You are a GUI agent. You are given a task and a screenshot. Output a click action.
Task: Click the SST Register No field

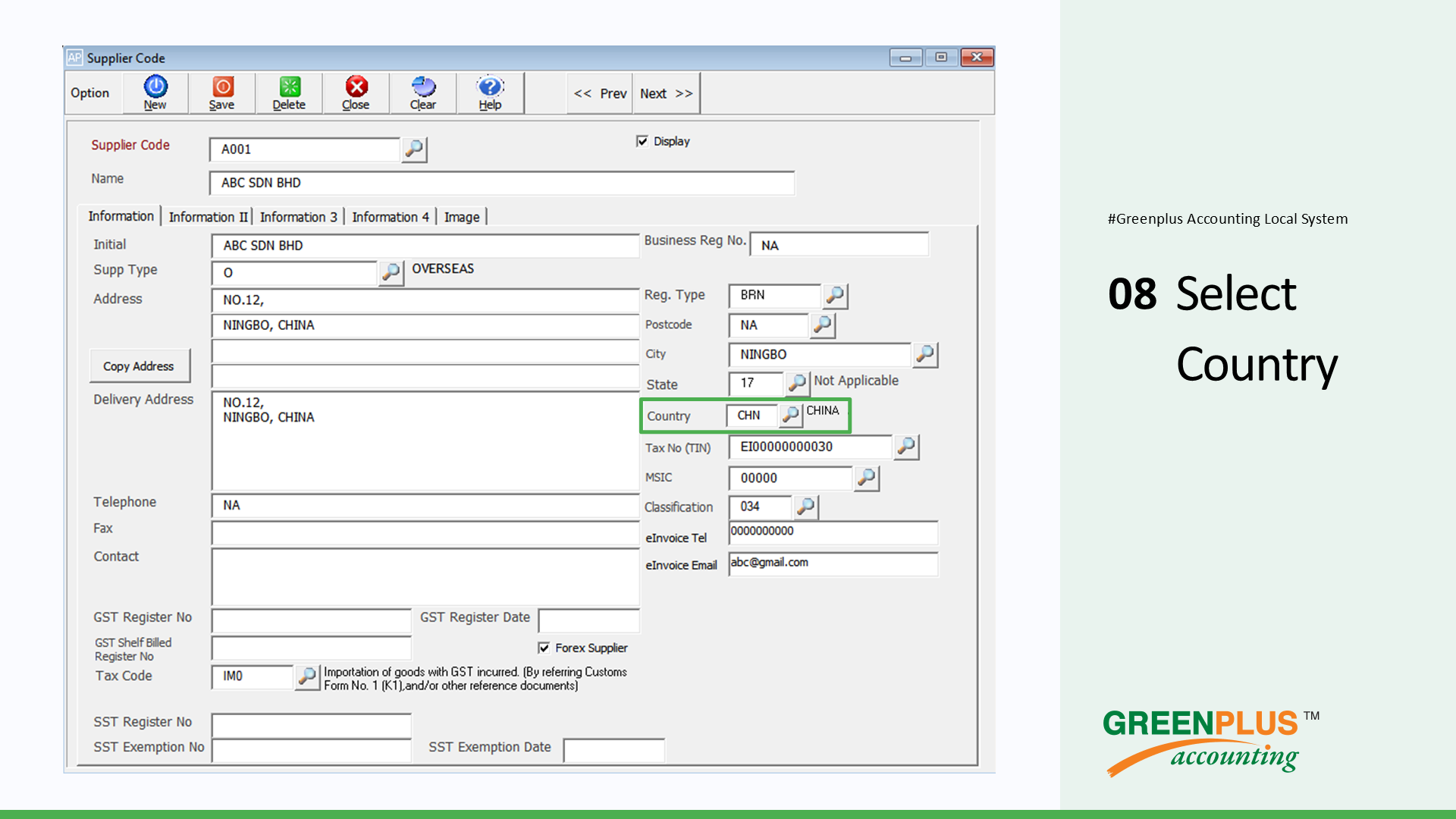click(312, 725)
